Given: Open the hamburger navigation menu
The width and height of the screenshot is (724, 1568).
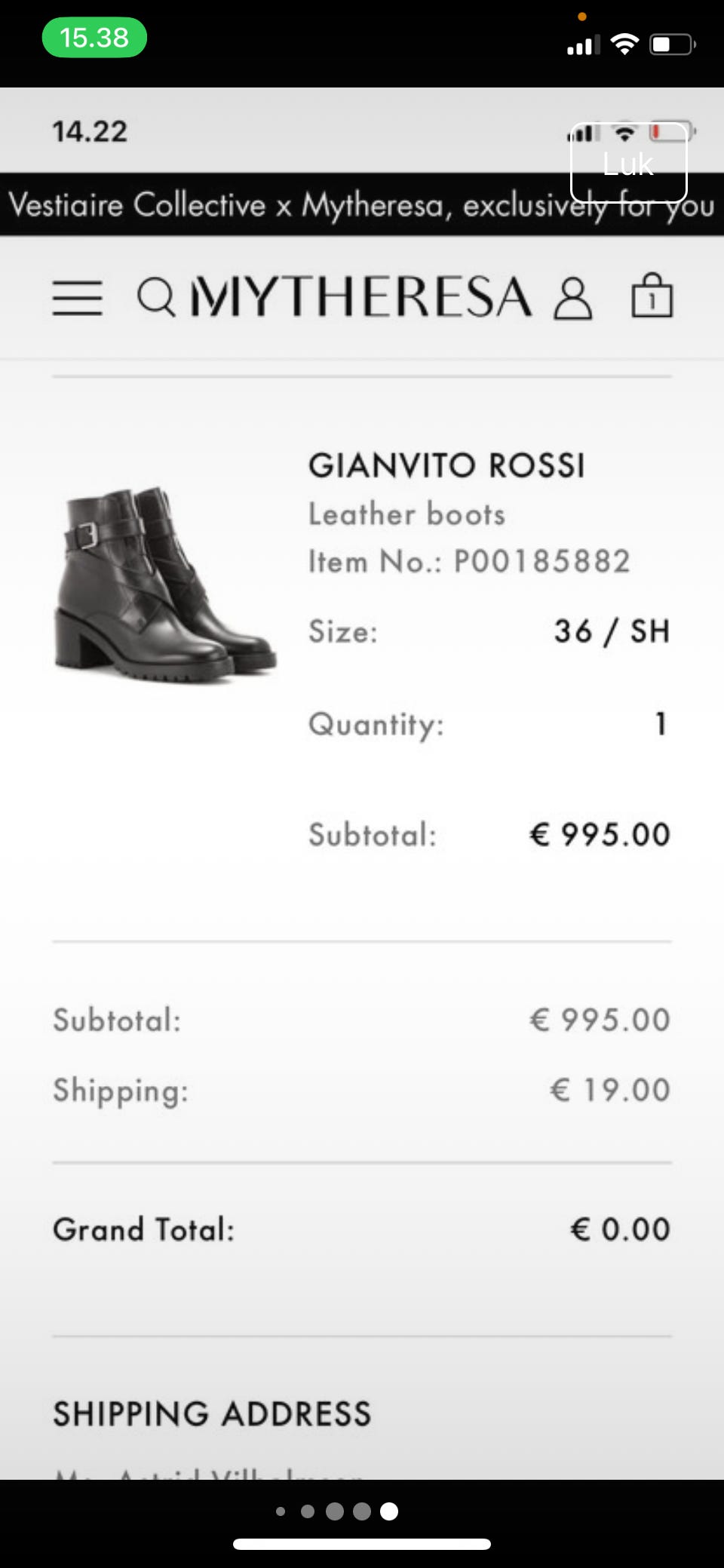Looking at the screenshot, I should [77, 297].
